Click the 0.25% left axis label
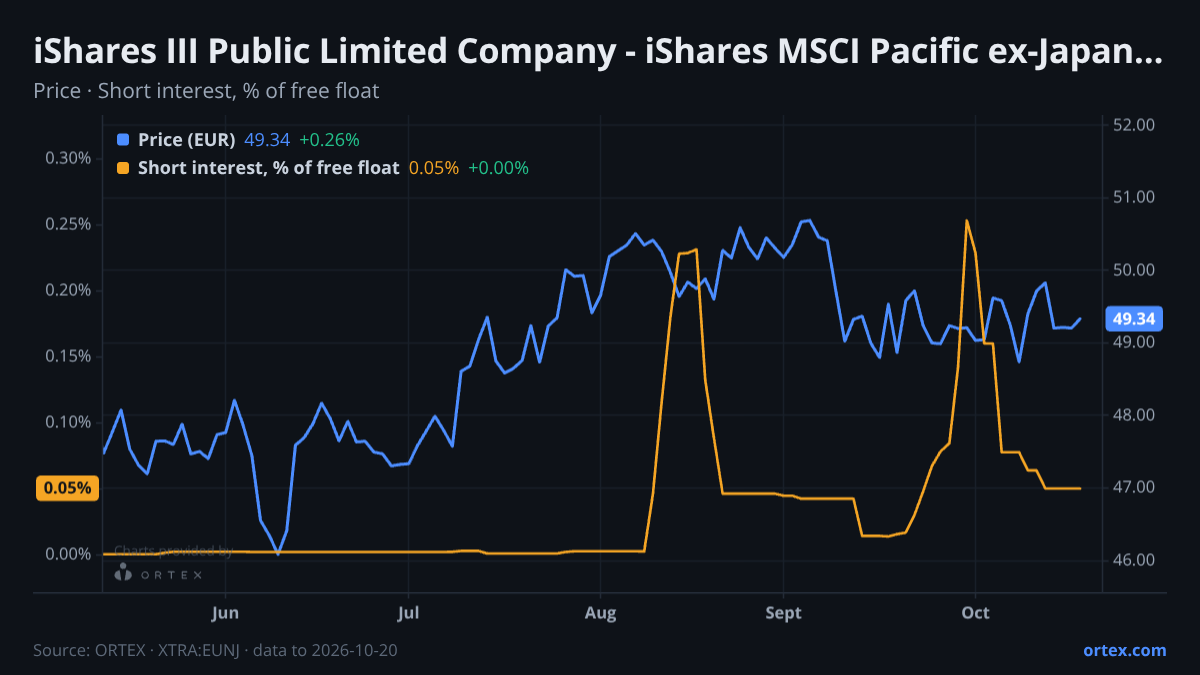Screen dimensions: 1200x675 point(70,224)
